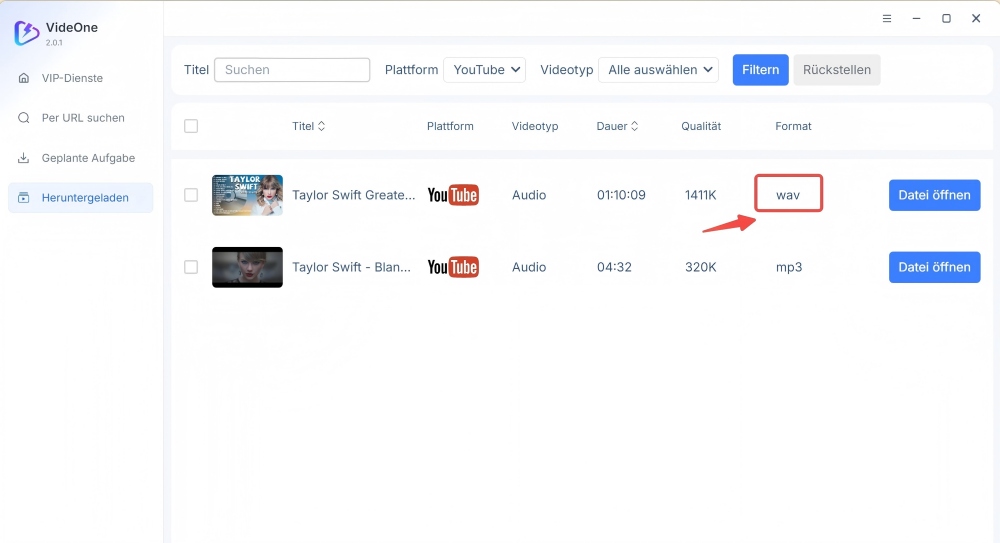Click title text Taylor Swift Greate...
Viewport: 1000px width, 543px height.
tap(353, 195)
